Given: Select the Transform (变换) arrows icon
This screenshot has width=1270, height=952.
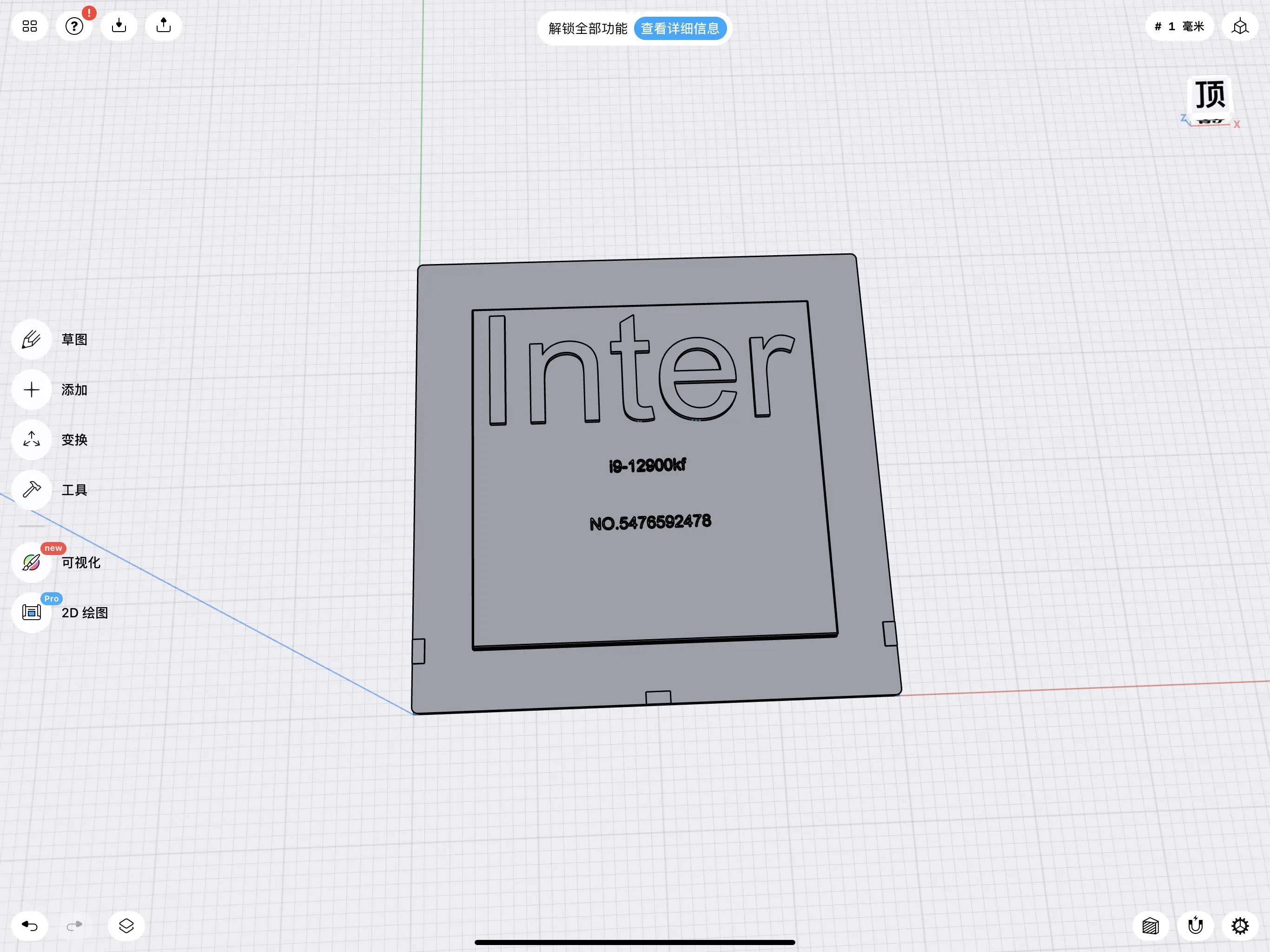Looking at the screenshot, I should [x=32, y=439].
